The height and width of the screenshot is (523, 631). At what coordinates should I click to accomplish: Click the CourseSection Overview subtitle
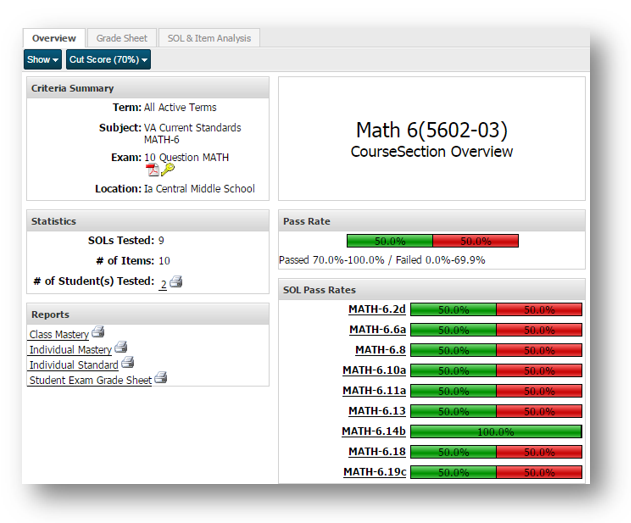point(432,152)
